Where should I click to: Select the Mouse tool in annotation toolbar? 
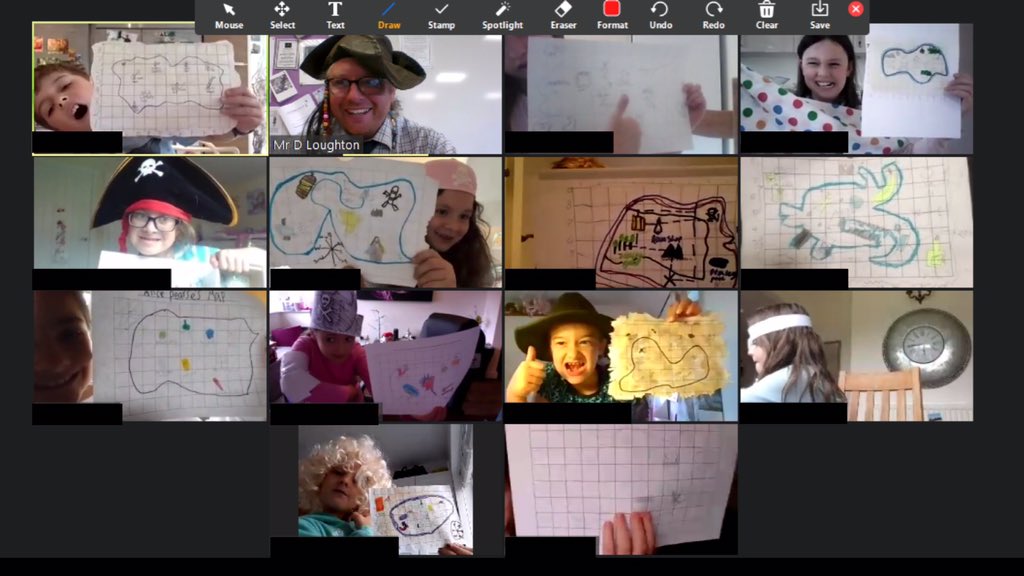coord(229,16)
